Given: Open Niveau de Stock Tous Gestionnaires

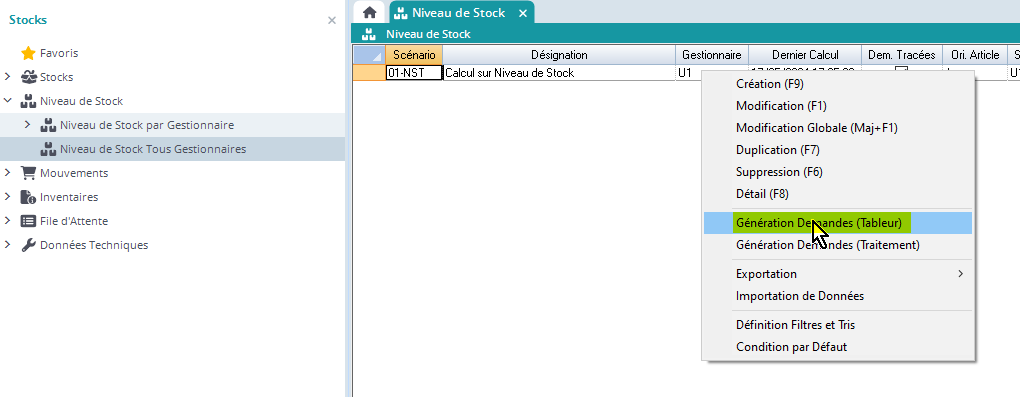Looking at the screenshot, I should point(153,149).
